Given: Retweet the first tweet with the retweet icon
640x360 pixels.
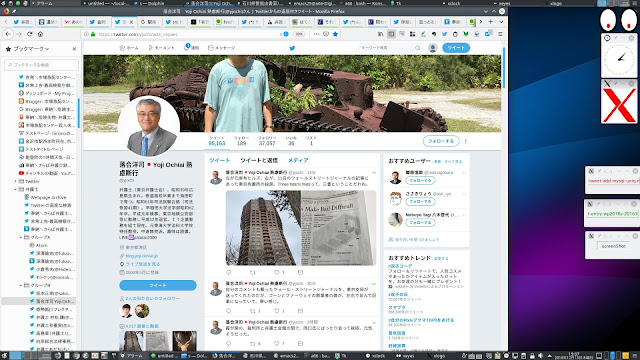Looking at the screenshot, I should (253, 272).
